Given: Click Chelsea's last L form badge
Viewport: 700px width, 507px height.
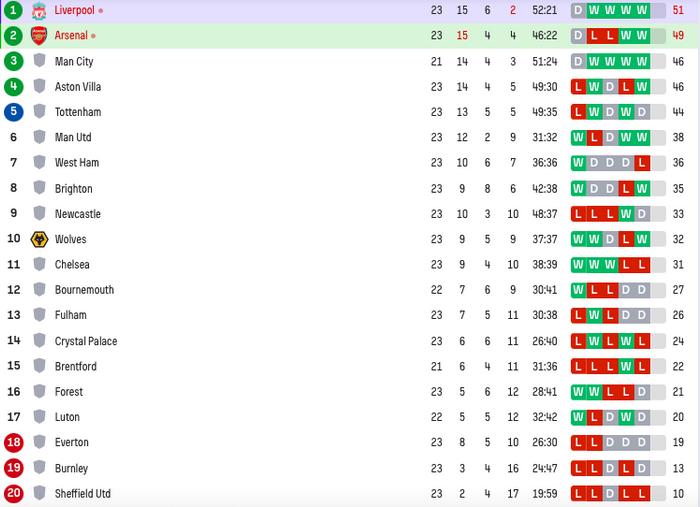Looking at the screenshot, I should pyautogui.click(x=642, y=265).
